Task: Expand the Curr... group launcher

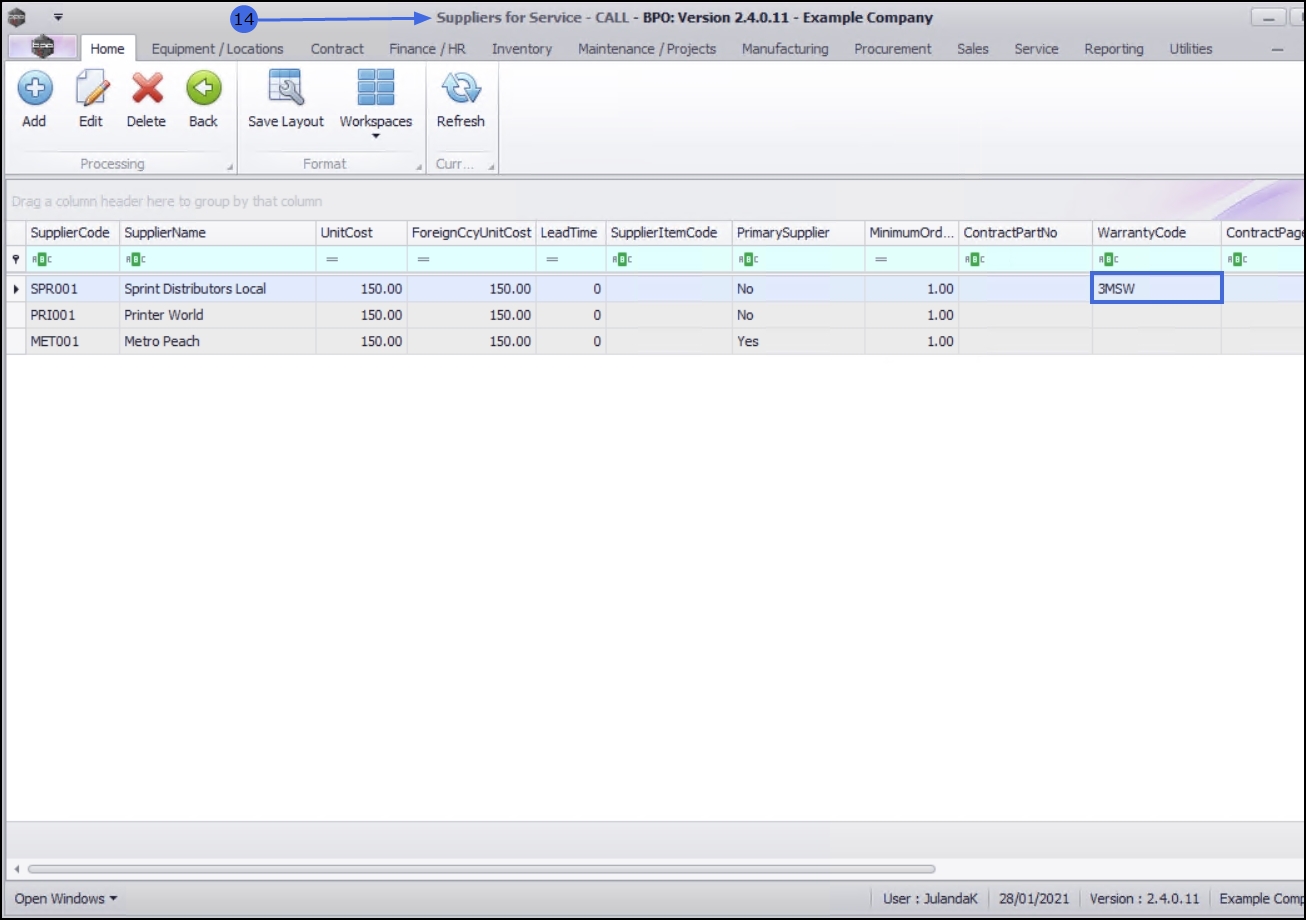Action: (491, 167)
